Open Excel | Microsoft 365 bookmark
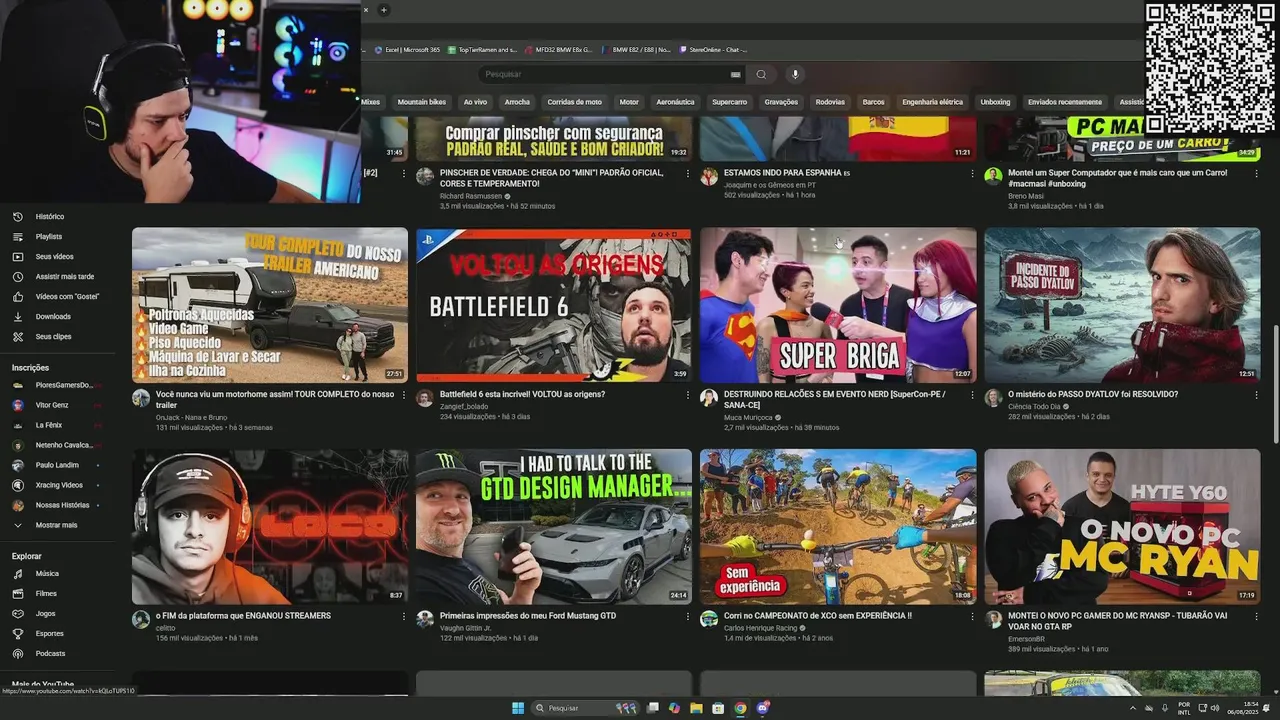Viewport: 1280px width, 720px height. point(407,49)
